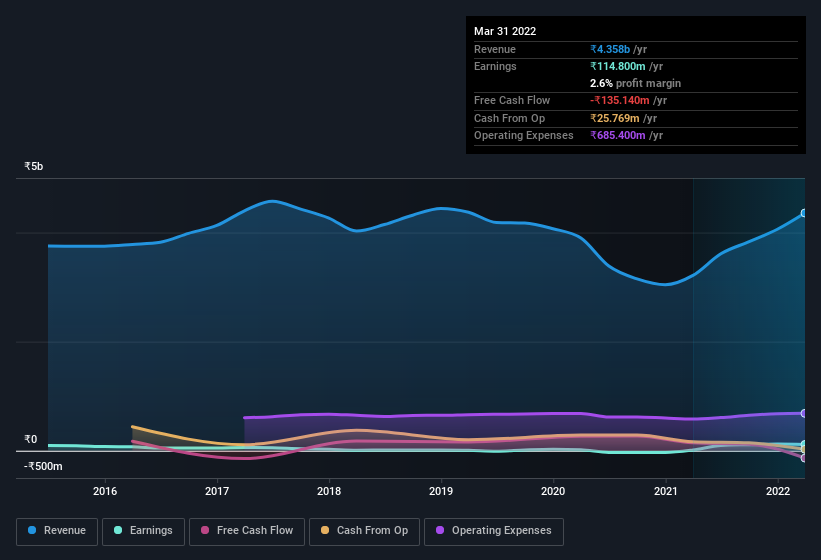Toggle the Earnings series legend button
This screenshot has width=821, height=560.
(x=143, y=531)
